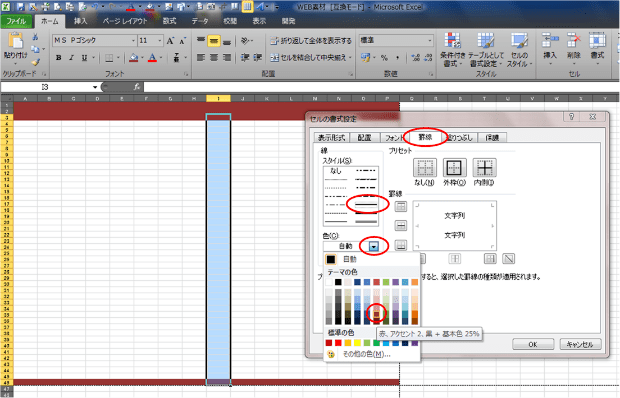The width and height of the screenshot is (620, 398).
Task: Click the キャンセル button
Action: [x=580, y=344]
